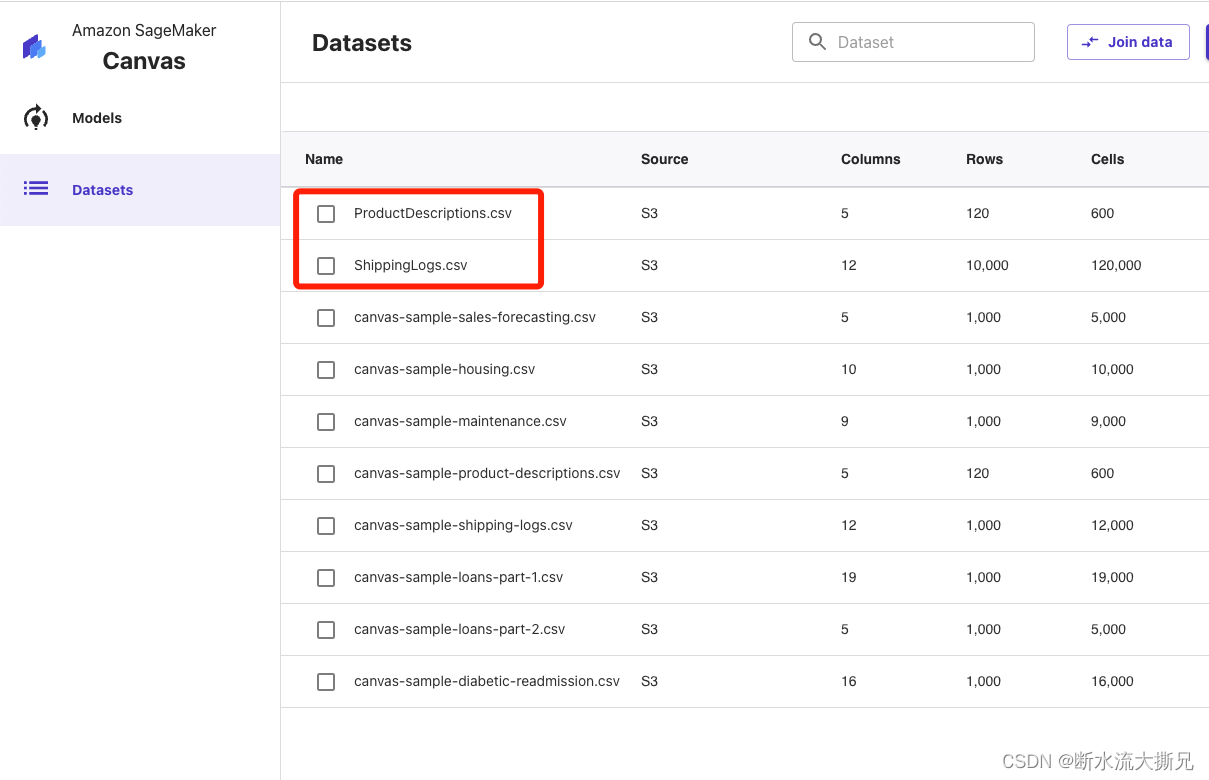This screenshot has width=1209, height=780.
Task: Open ShippingLogs.csv dataset name
Action: tap(411, 265)
